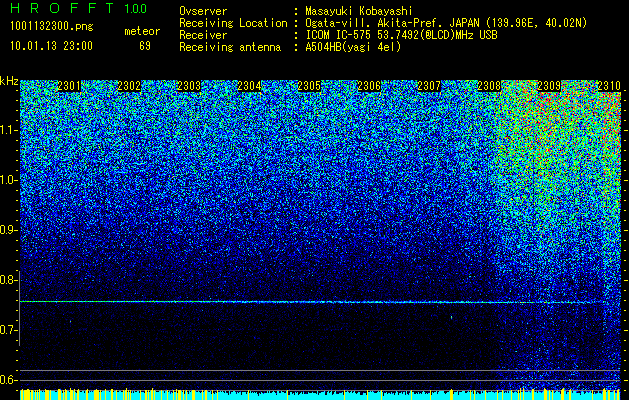Screen dimensions: 629x400
Task: Click the 2307 time marker
Action: pos(429,86)
